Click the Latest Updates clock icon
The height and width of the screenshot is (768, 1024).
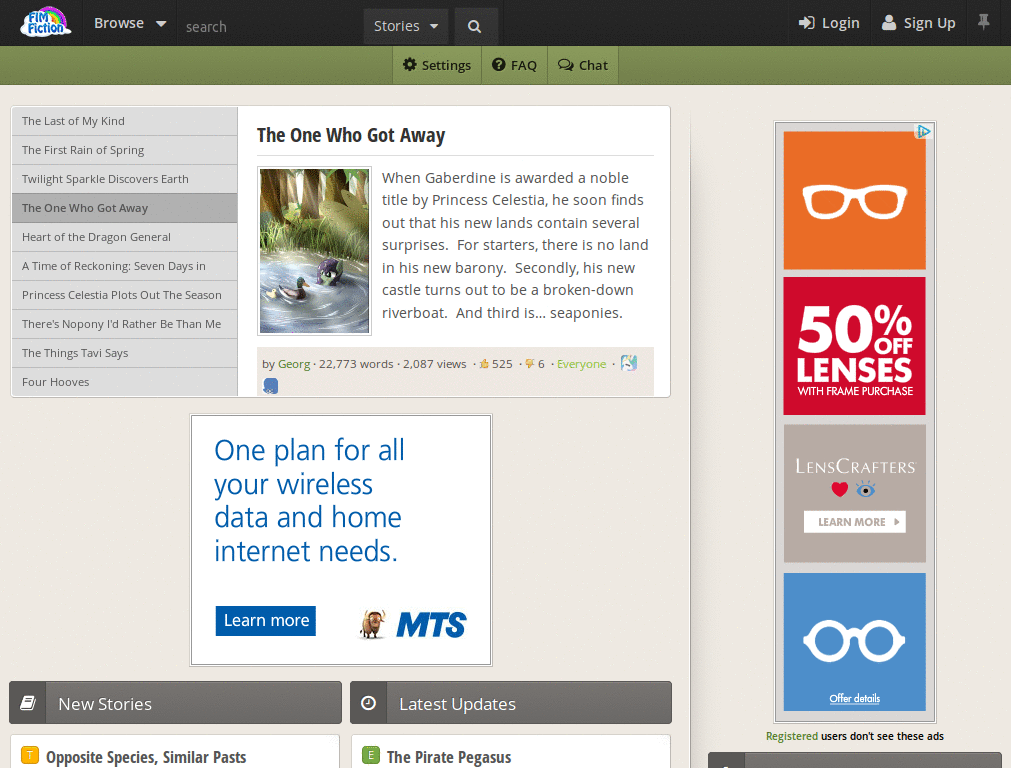(x=368, y=703)
